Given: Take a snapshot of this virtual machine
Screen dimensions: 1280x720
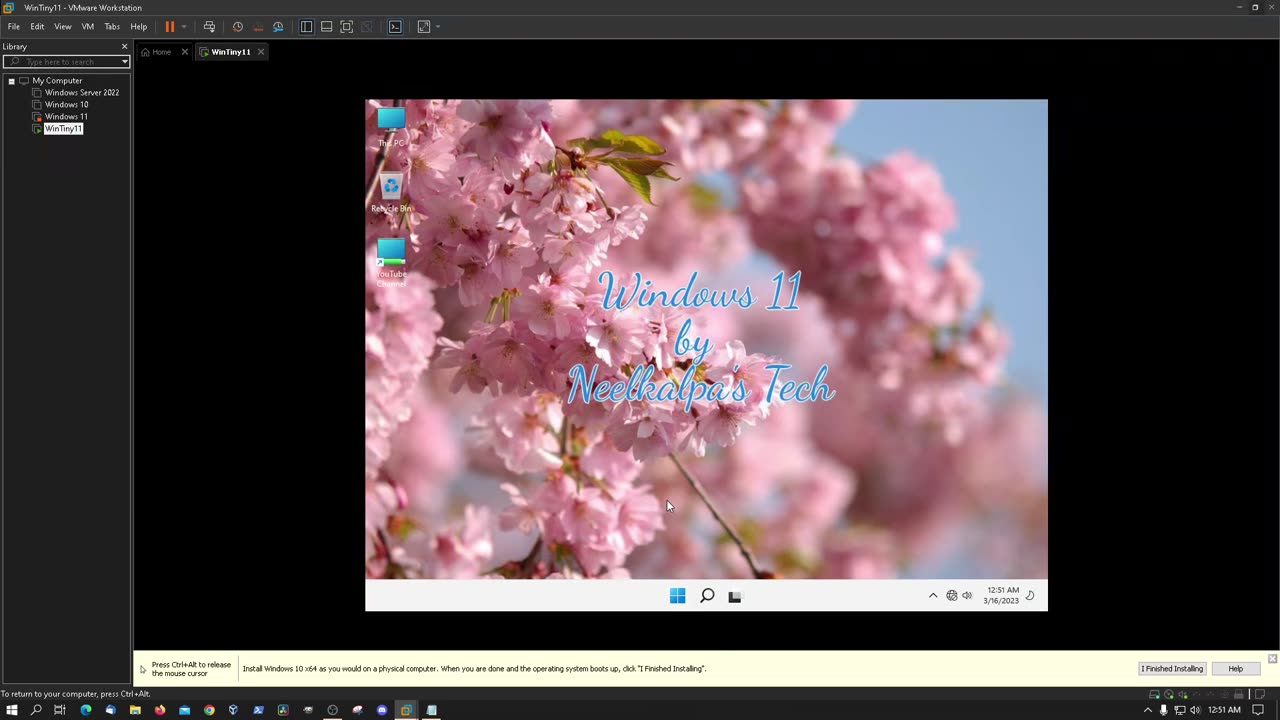Looking at the screenshot, I should (x=237, y=27).
